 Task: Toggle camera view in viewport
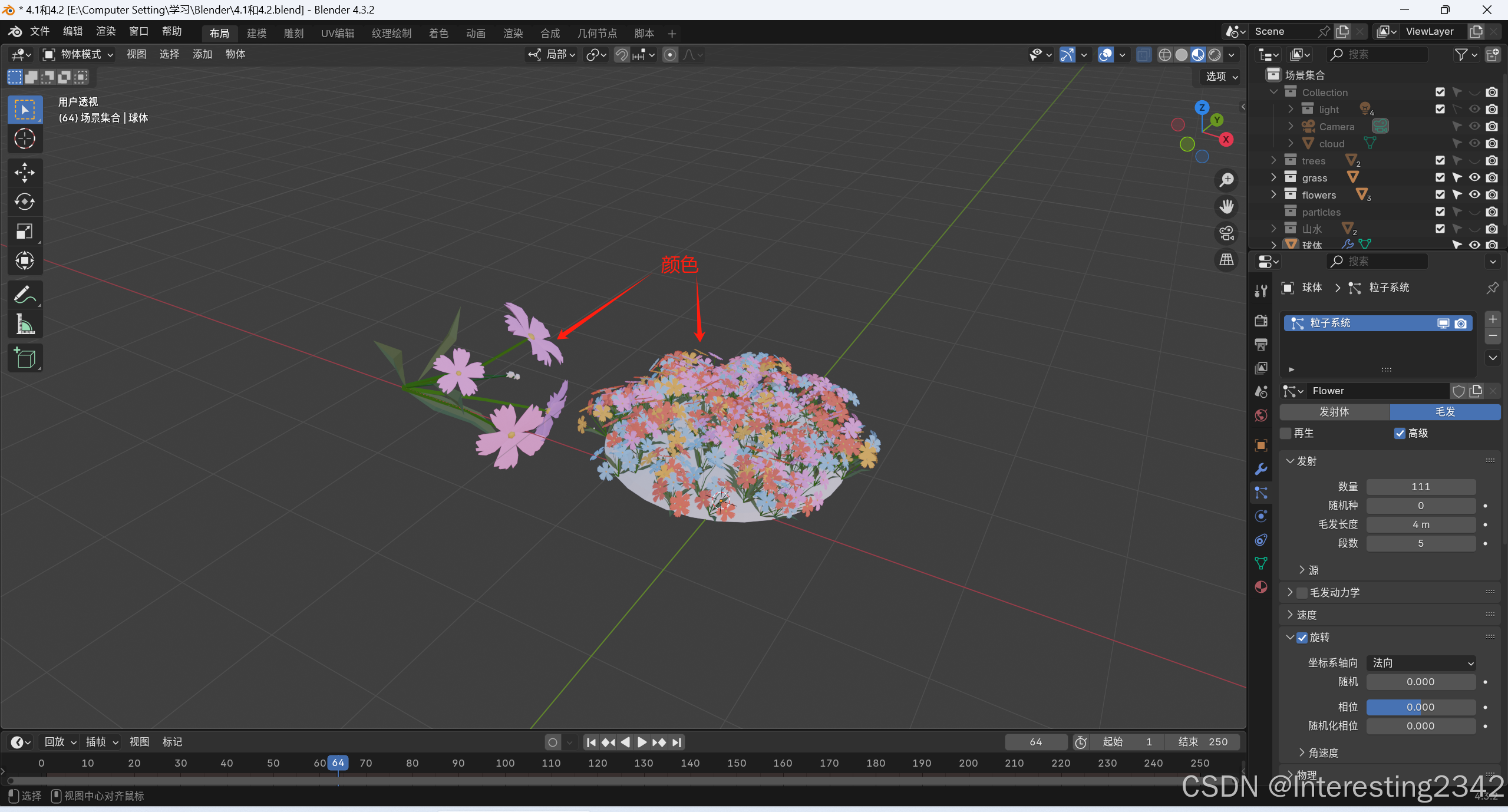(x=1226, y=233)
